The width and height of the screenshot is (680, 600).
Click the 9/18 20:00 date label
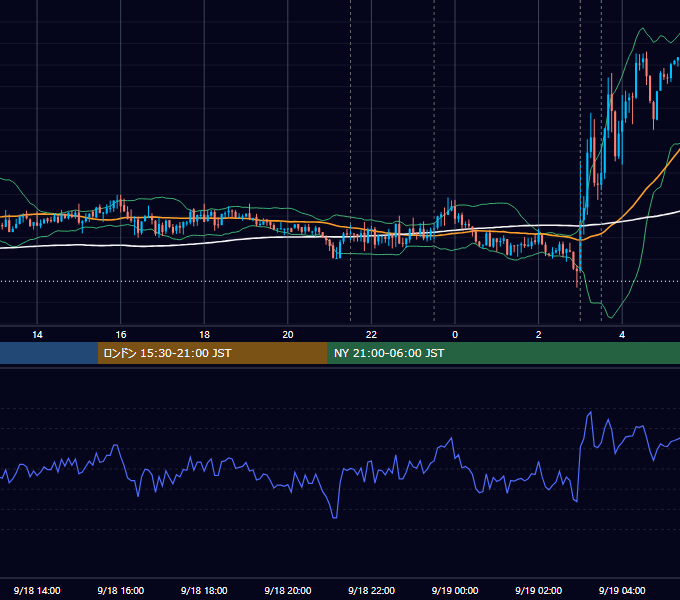(x=288, y=590)
